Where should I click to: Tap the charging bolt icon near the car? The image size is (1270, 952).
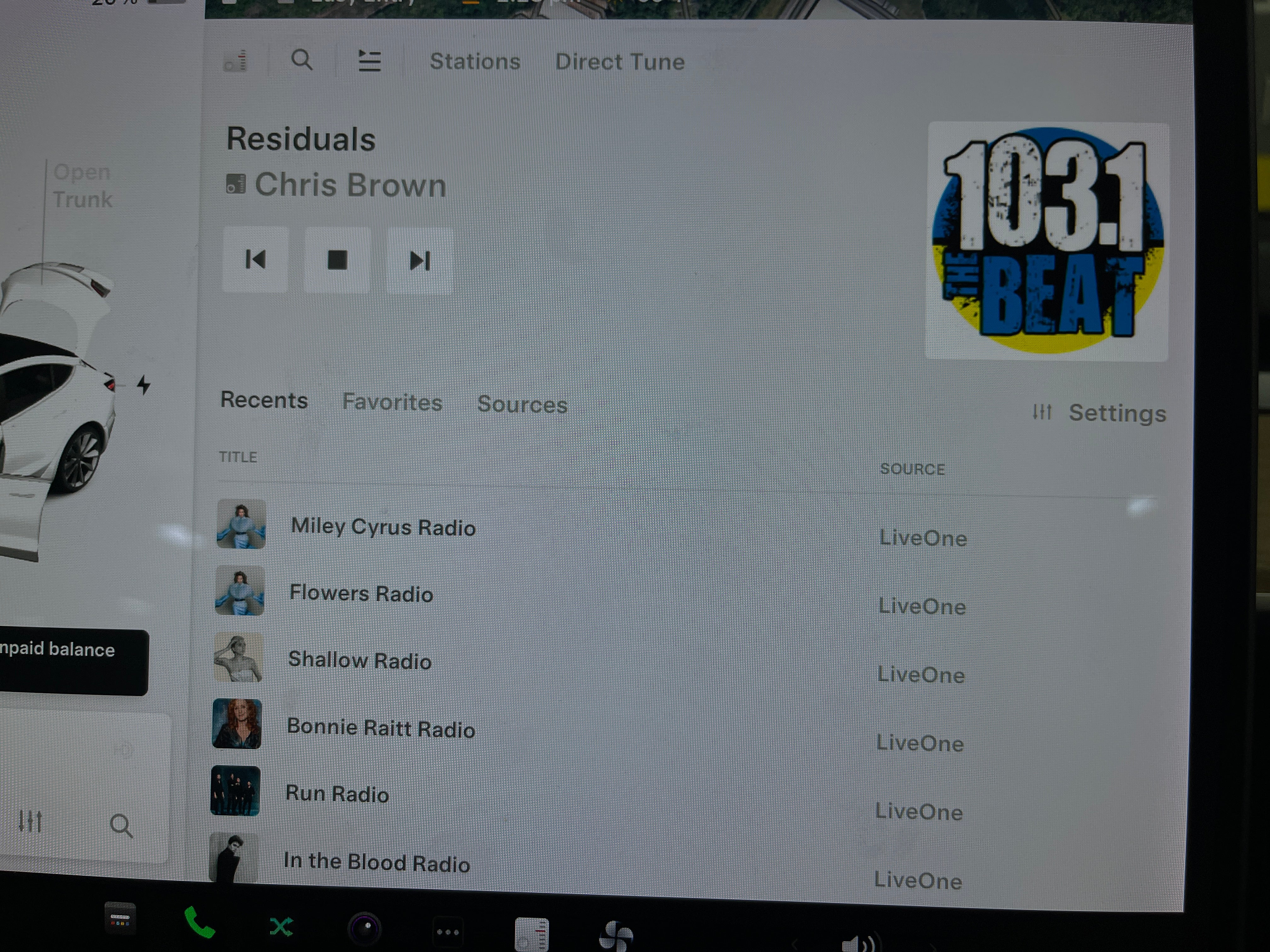pyautogui.click(x=144, y=384)
